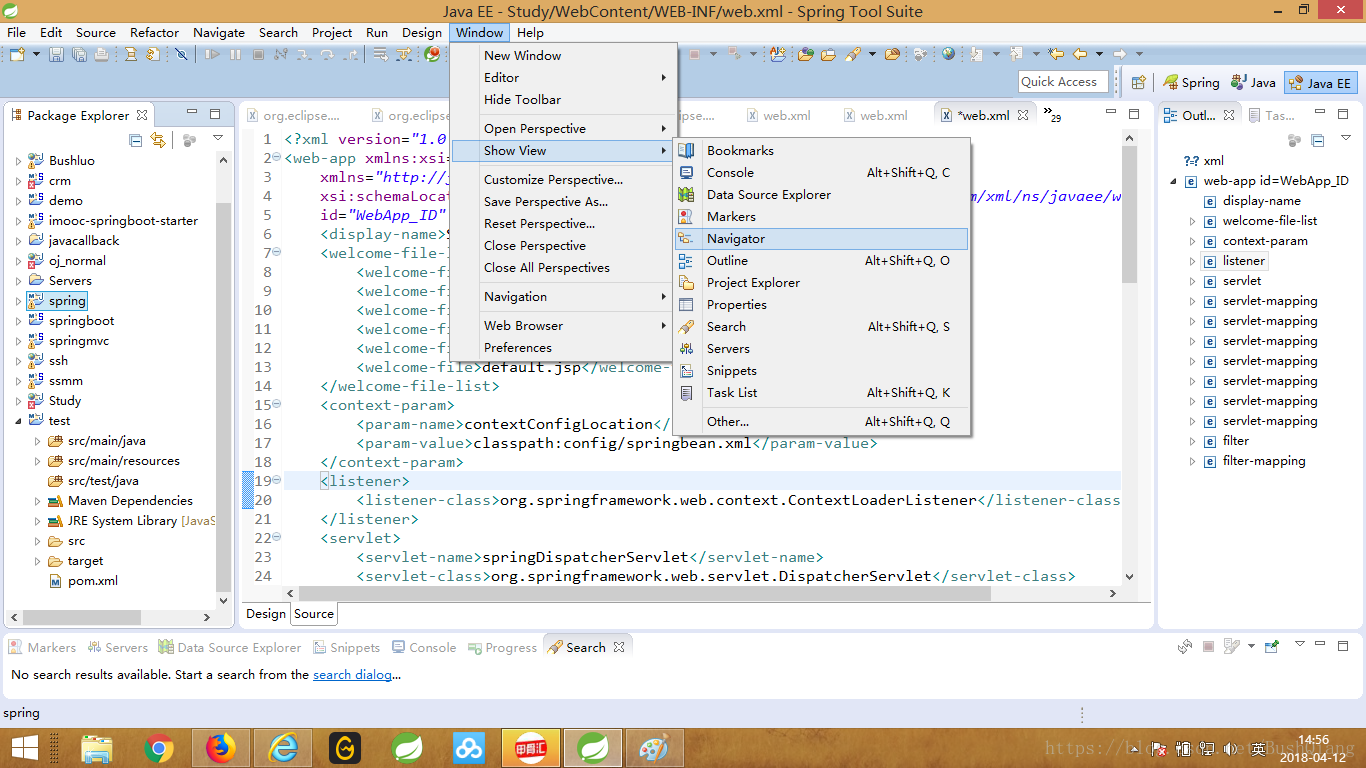Click the Outline panel collapse all icon
The height and width of the screenshot is (768, 1366).
1318,140
